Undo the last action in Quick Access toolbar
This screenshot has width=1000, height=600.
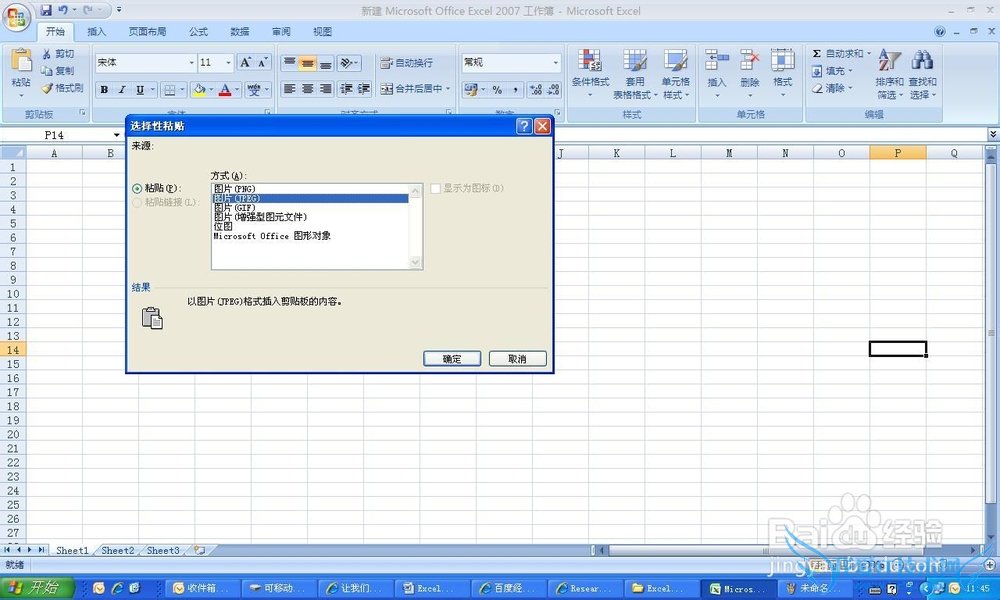(x=62, y=10)
